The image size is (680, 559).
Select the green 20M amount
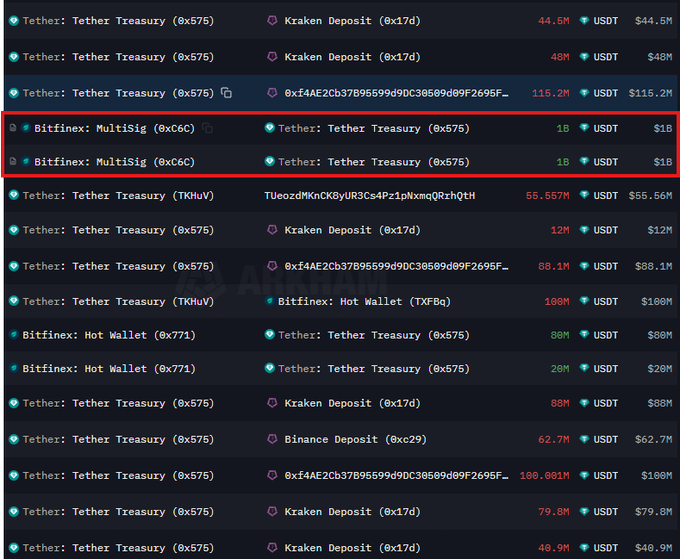click(560, 369)
